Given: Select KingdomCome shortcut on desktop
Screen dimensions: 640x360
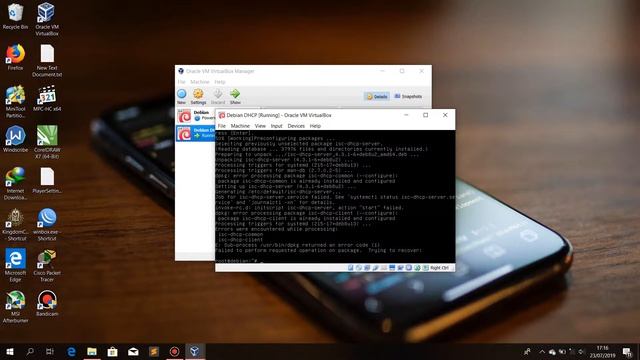Looking at the screenshot, I should [x=16, y=224].
